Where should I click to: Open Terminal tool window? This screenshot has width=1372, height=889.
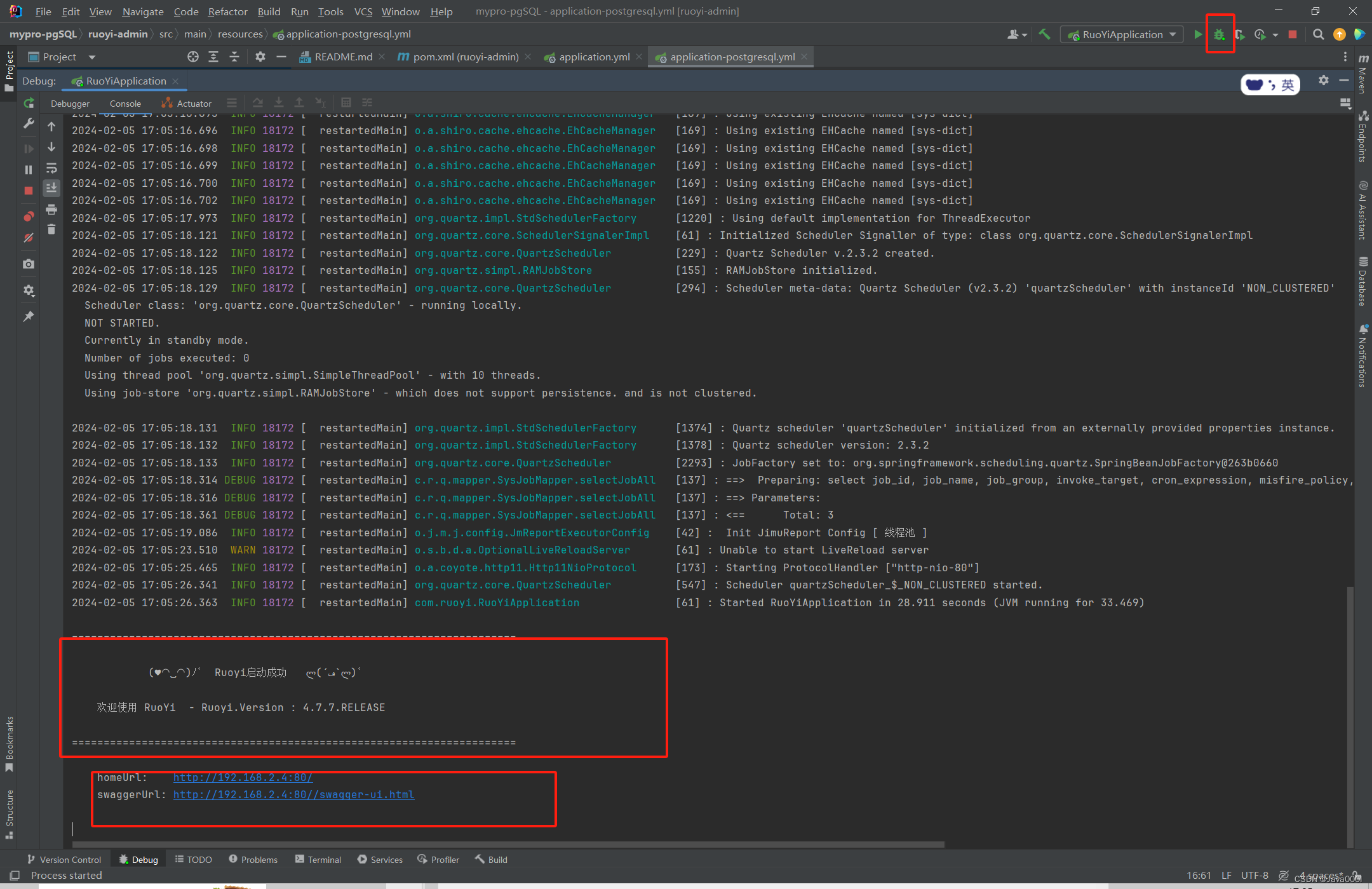(318, 859)
